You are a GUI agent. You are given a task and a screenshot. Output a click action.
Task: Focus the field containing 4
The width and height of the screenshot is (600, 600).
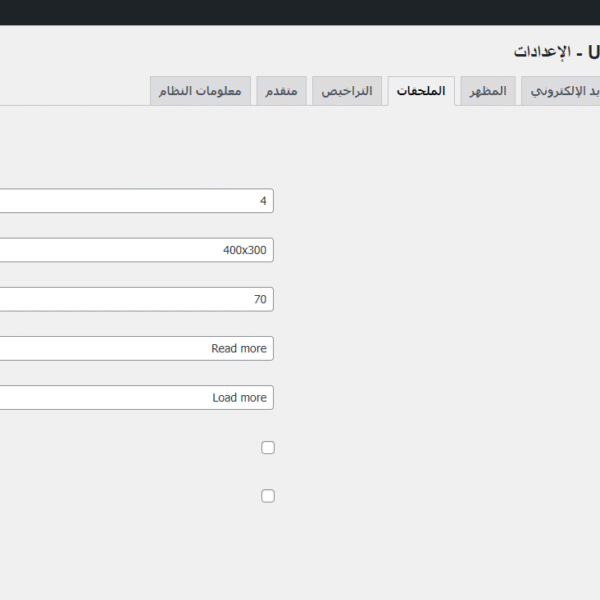coord(137,201)
